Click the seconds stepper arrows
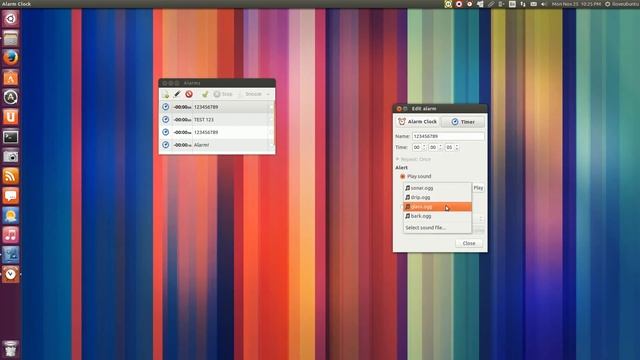The image size is (640, 360). (457, 147)
